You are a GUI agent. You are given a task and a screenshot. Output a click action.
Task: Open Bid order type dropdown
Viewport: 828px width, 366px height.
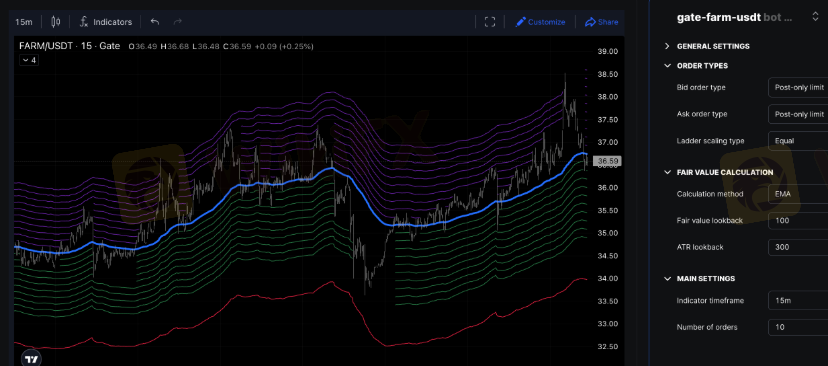click(x=798, y=87)
